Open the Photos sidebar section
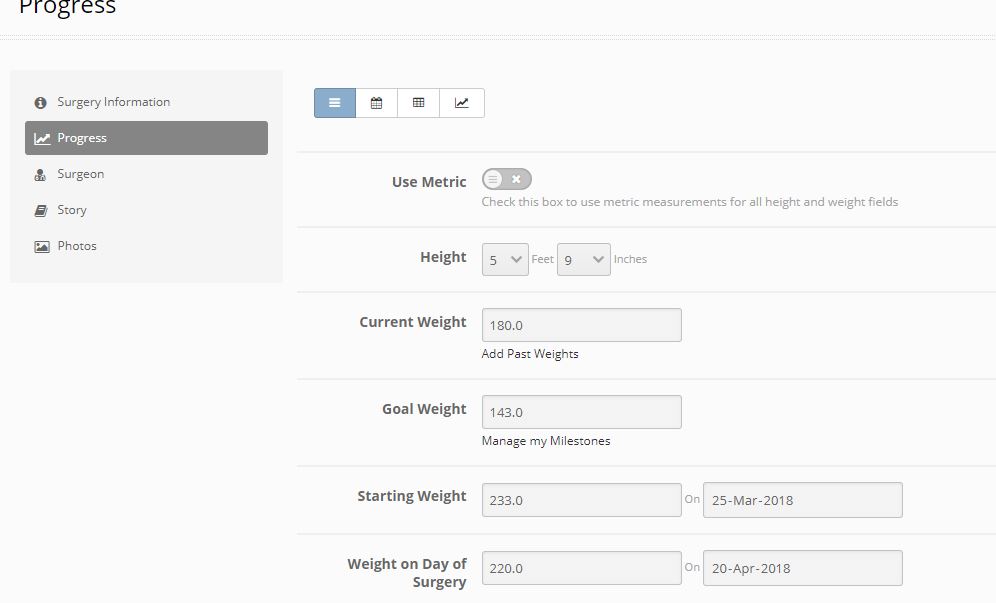996x603 pixels. (x=146, y=246)
